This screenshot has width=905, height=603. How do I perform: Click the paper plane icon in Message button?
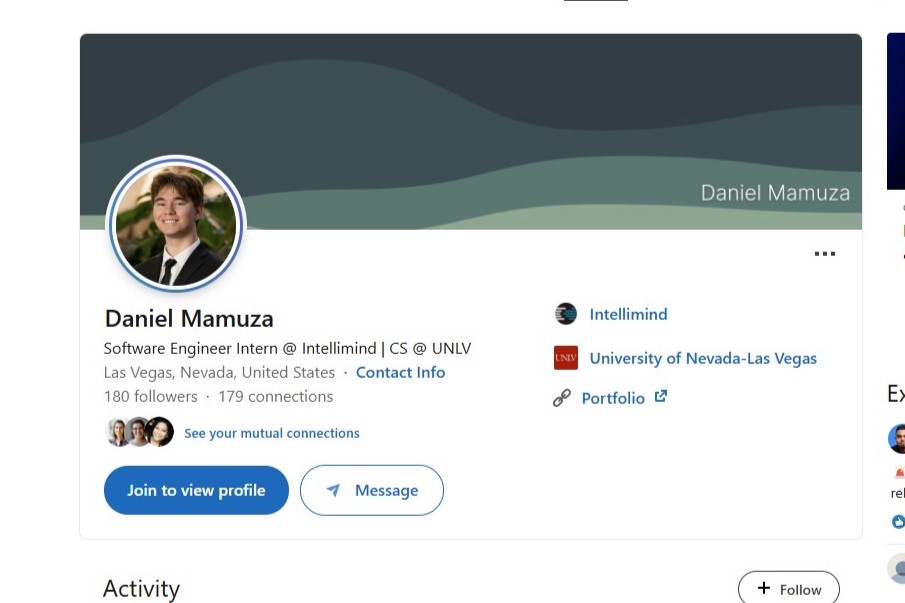click(x=333, y=490)
